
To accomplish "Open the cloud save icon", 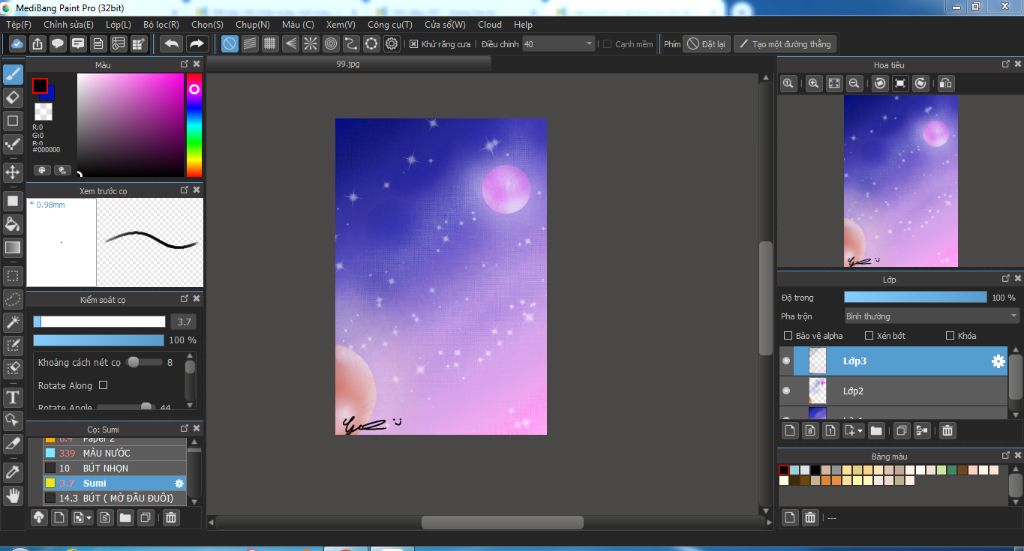I will 17,44.
